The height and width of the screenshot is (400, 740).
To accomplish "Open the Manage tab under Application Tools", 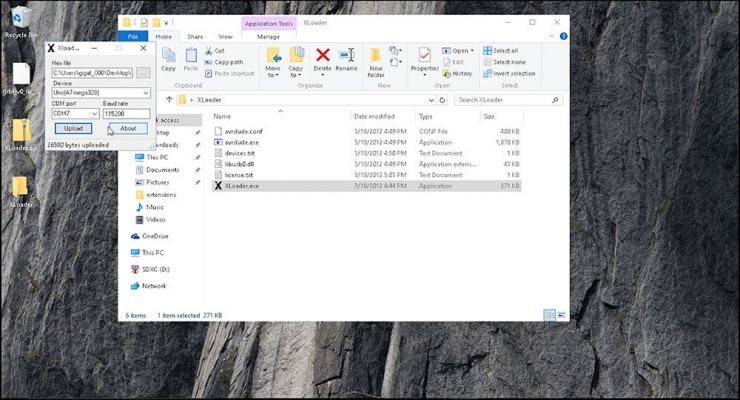I will [x=268, y=36].
